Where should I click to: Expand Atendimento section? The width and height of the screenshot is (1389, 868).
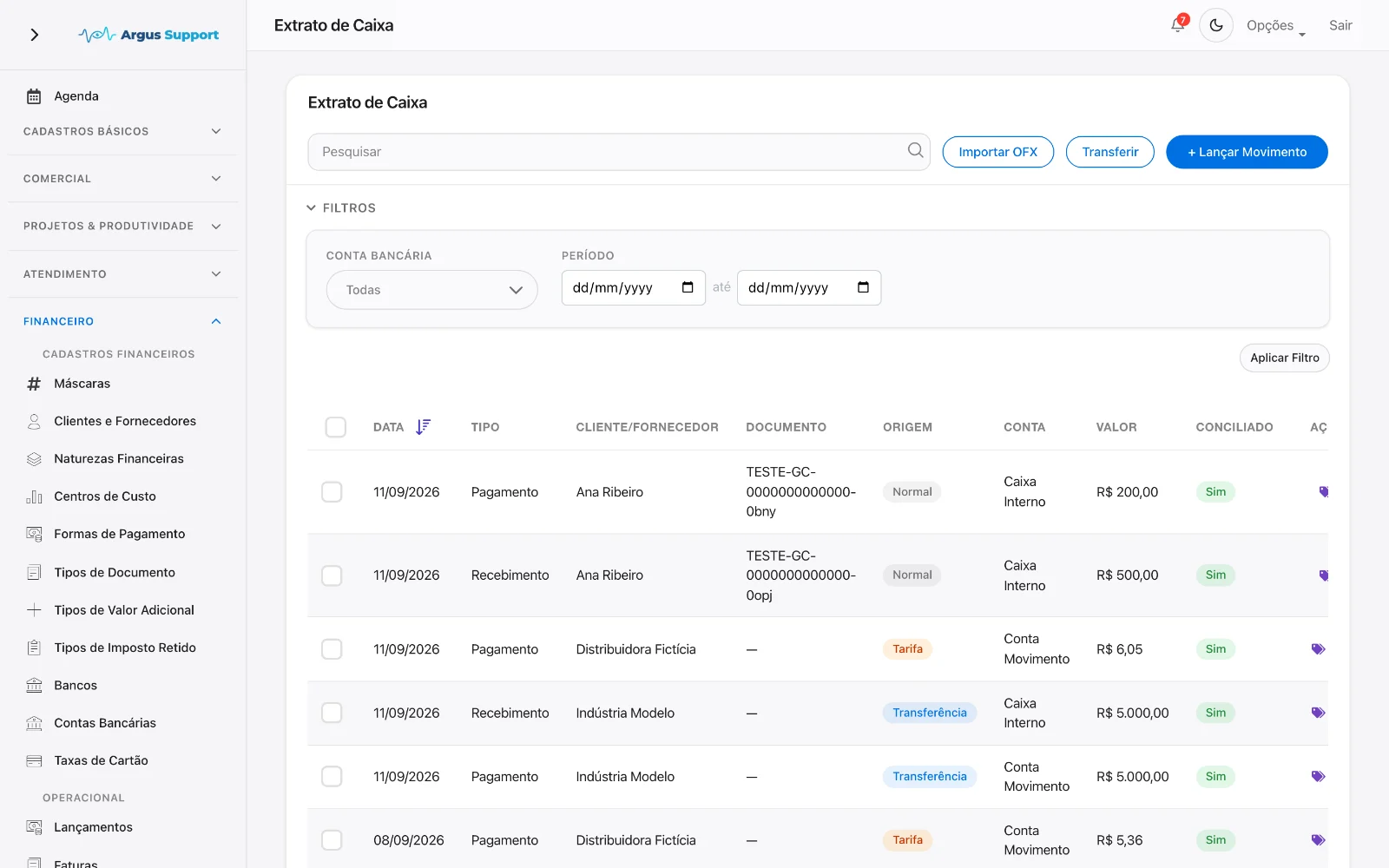click(x=122, y=274)
